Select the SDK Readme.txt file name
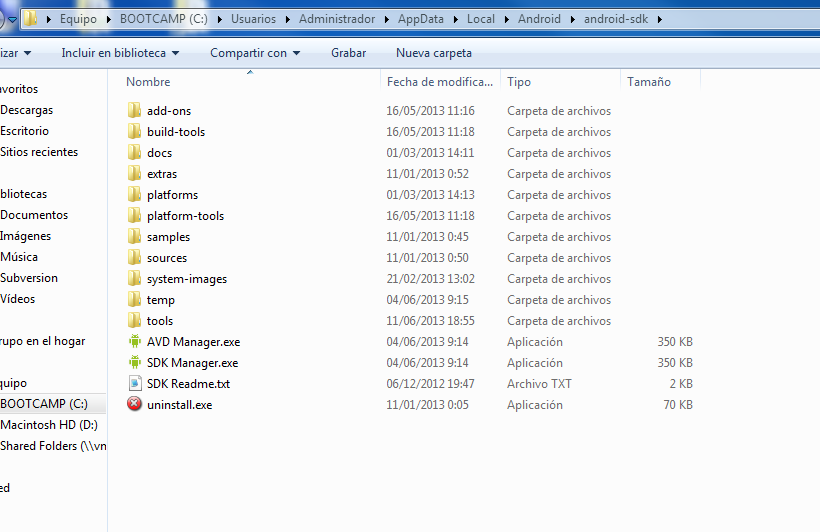 coord(188,384)
